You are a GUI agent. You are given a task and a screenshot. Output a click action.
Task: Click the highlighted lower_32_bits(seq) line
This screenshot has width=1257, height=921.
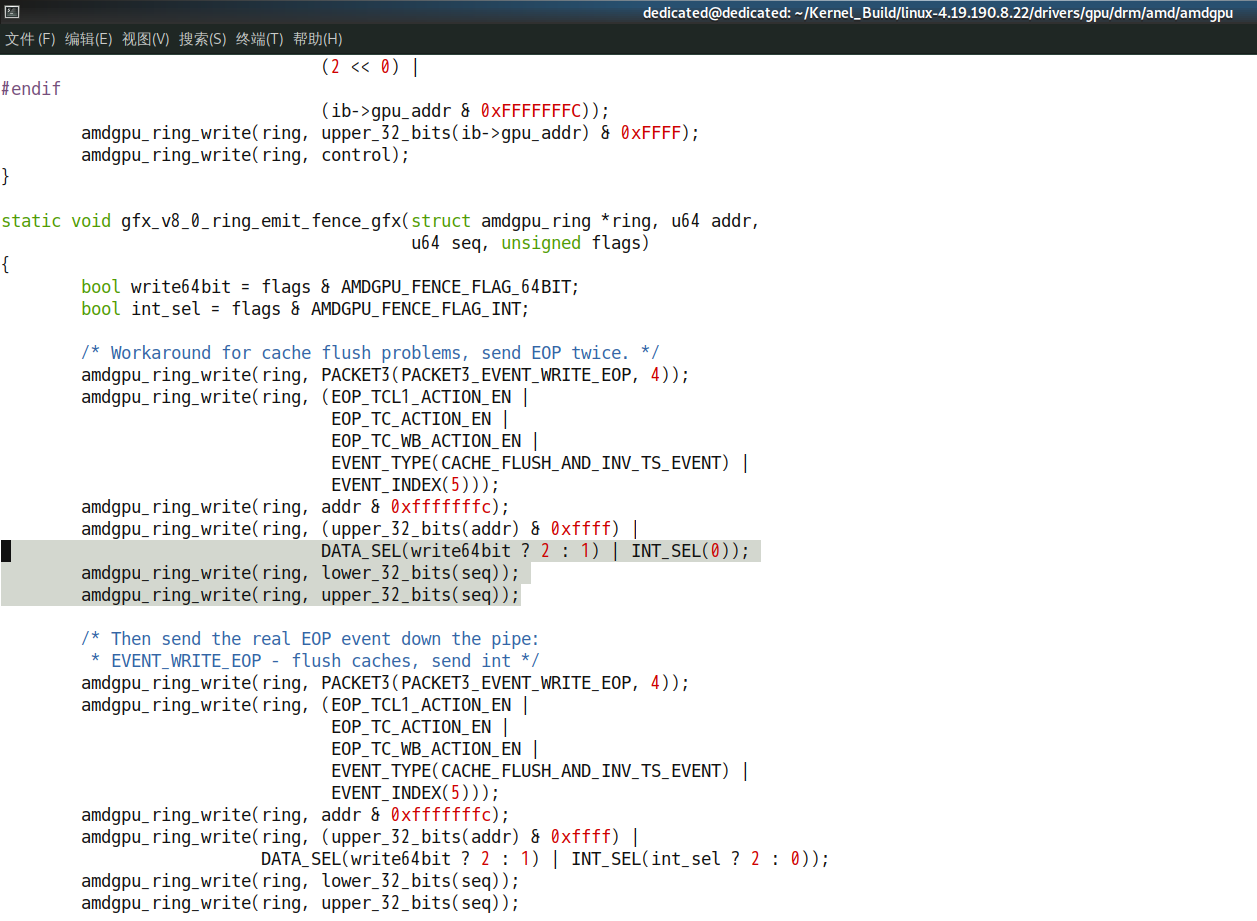(300, 573)
